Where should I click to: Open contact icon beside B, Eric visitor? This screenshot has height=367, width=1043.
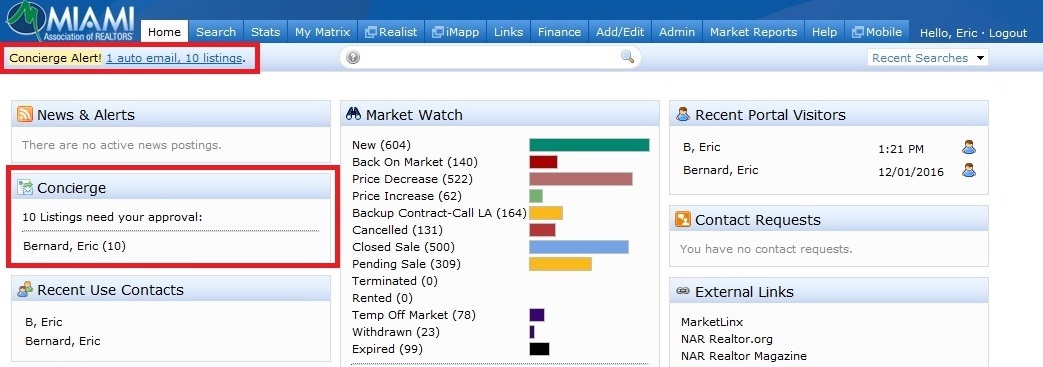(x=968, y=148)
